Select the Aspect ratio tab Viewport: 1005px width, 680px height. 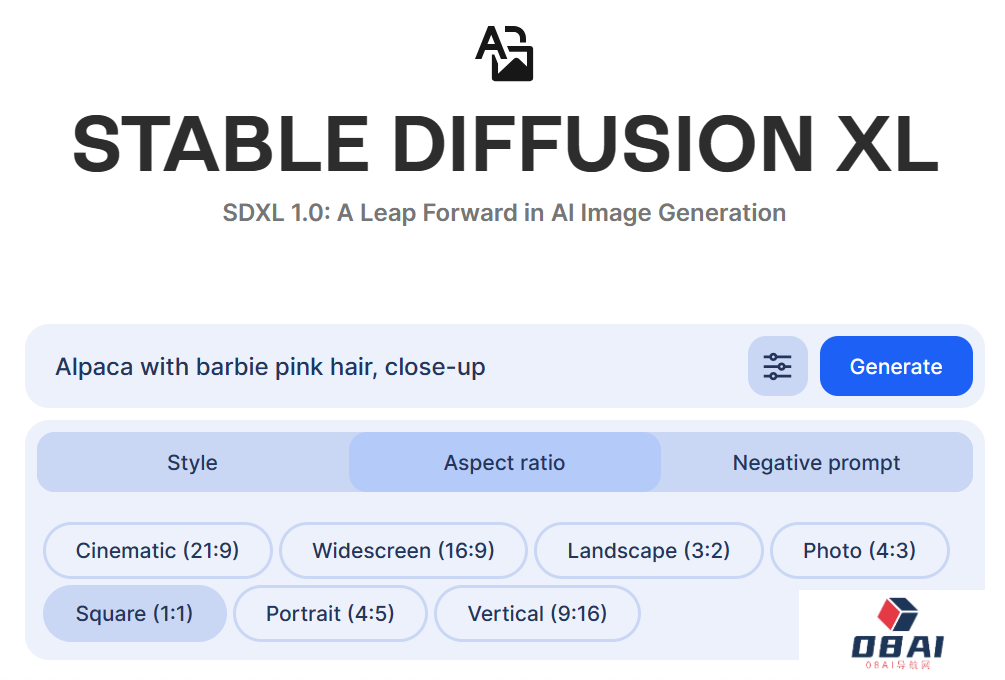point(504,462)
